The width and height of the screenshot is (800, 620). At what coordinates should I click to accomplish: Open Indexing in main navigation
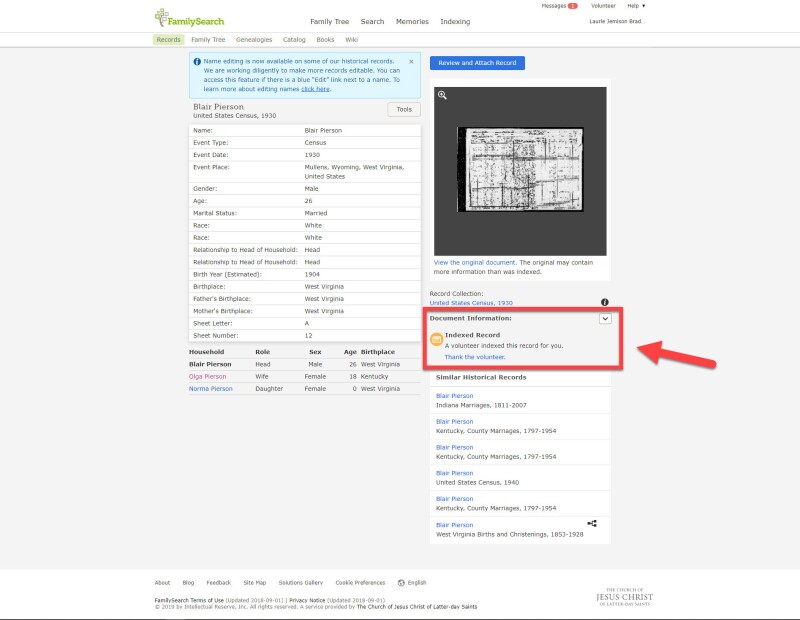[x=455, y=21]
